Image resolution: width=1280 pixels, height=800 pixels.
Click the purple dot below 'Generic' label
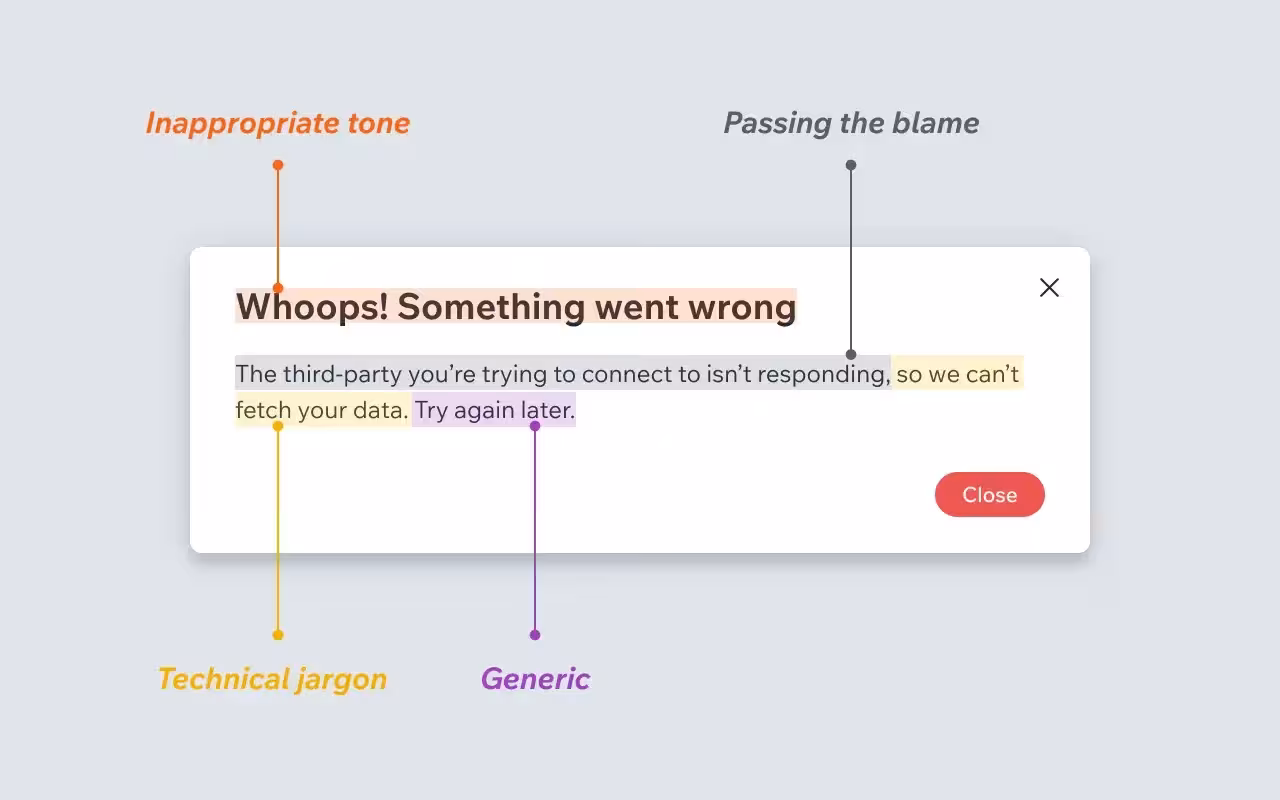coord(535,634)
